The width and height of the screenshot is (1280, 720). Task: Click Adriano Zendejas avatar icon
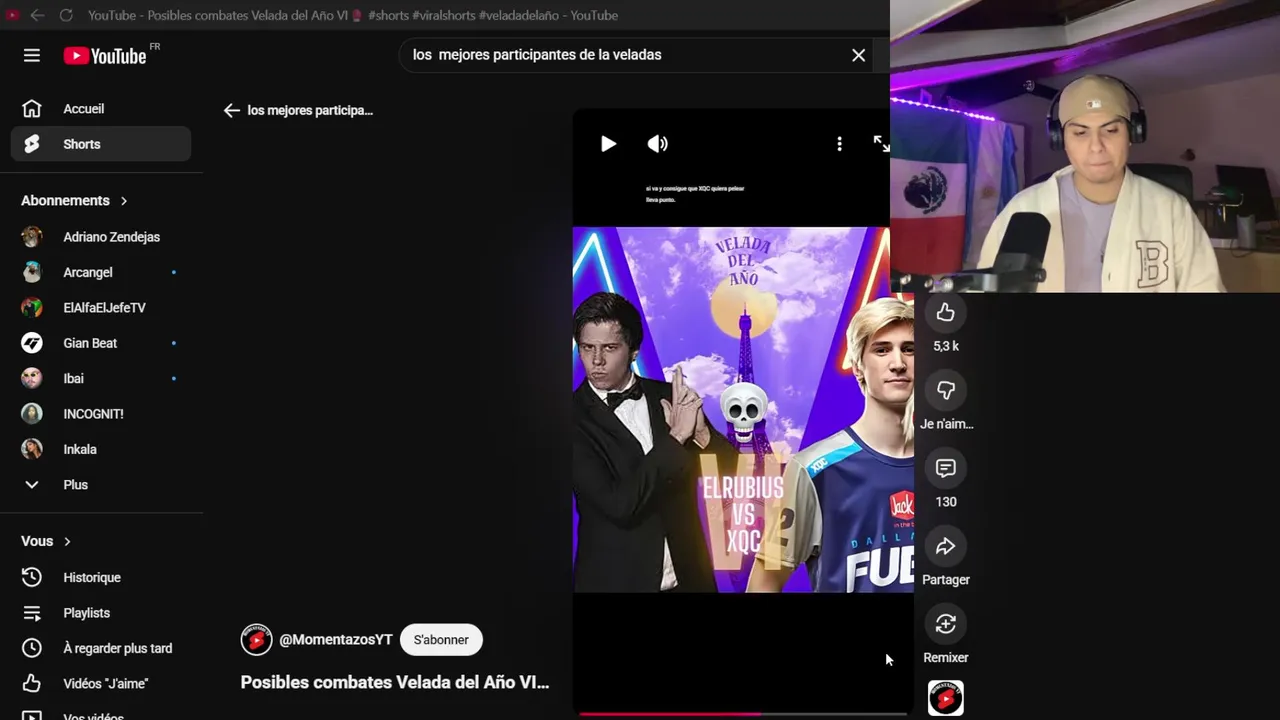(32, 237)
